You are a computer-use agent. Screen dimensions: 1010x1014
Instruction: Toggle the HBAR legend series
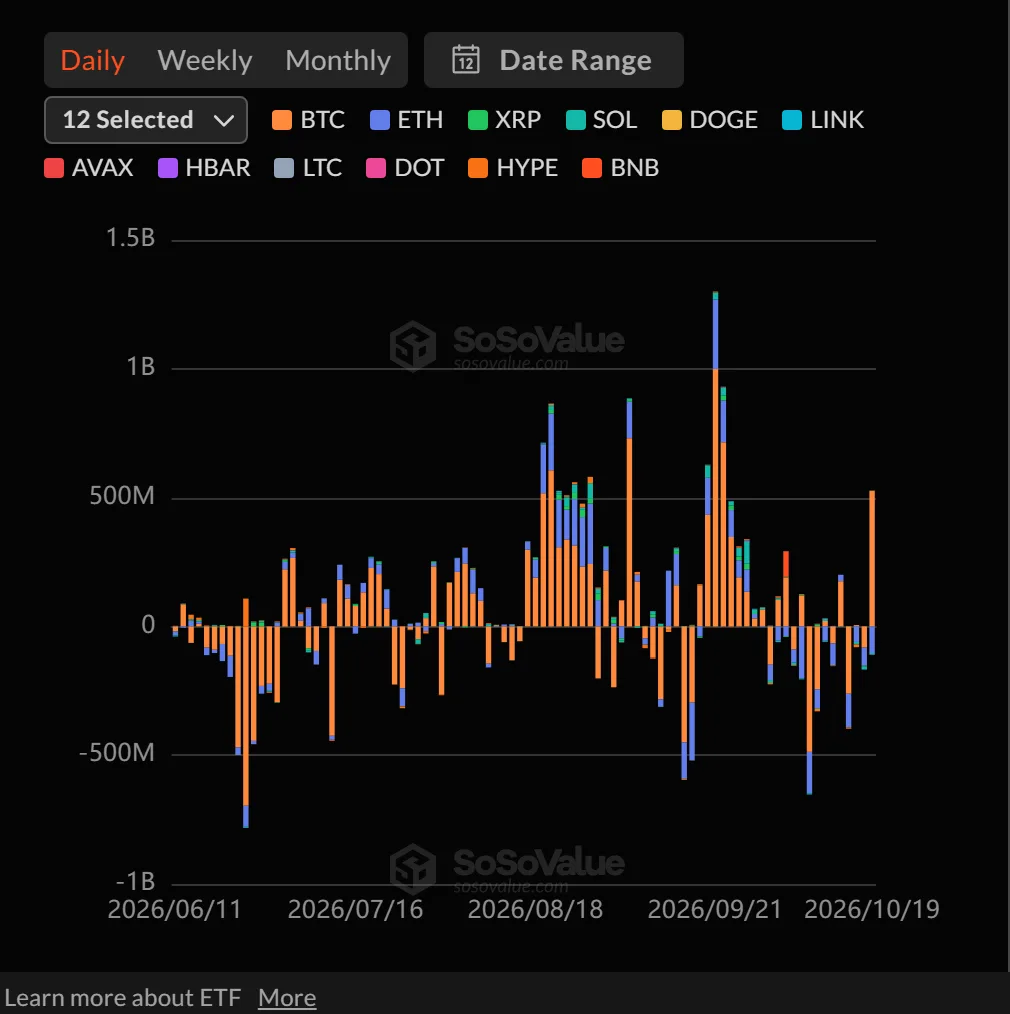click(x=204, y=167)
